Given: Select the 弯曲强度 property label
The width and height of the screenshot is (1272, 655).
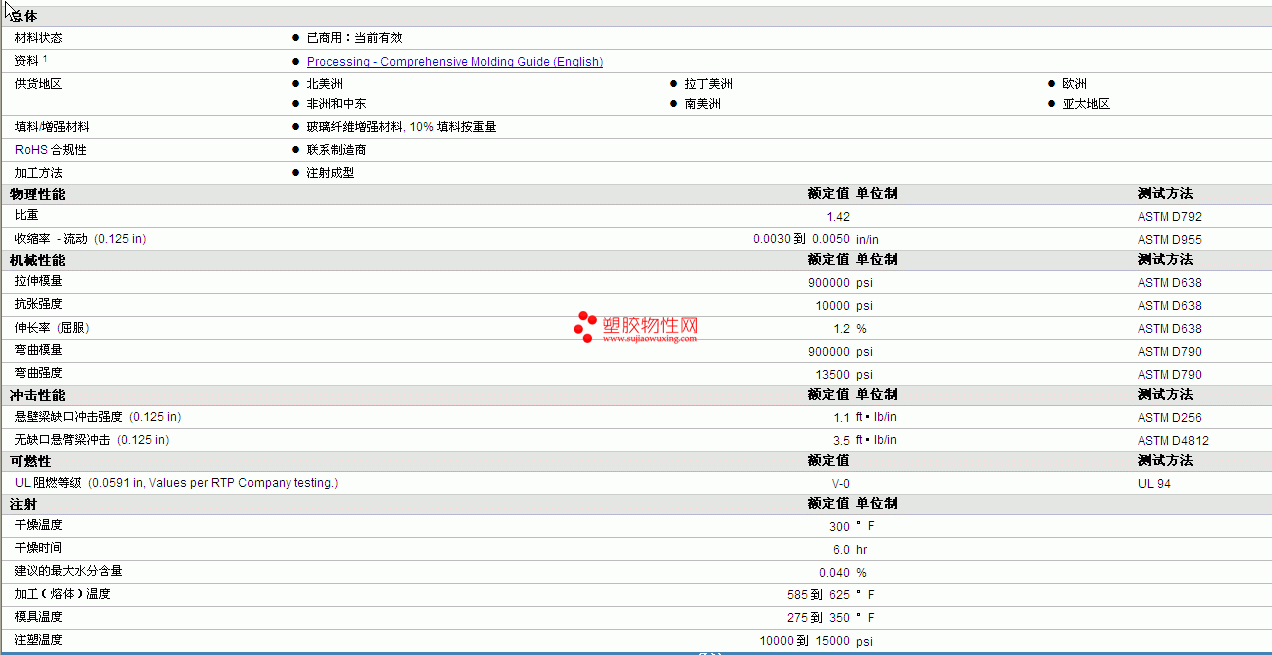Looking at the screenshot, I should pos(39,373).
